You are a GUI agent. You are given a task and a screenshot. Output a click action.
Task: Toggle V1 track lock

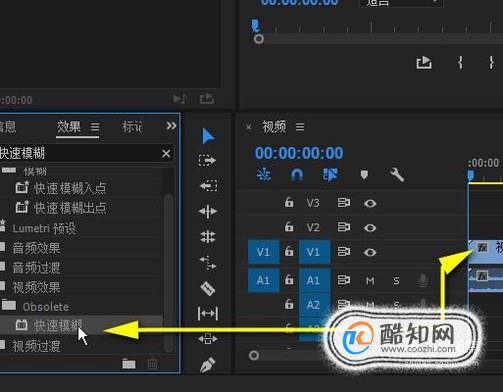click(x=289, y=251)
